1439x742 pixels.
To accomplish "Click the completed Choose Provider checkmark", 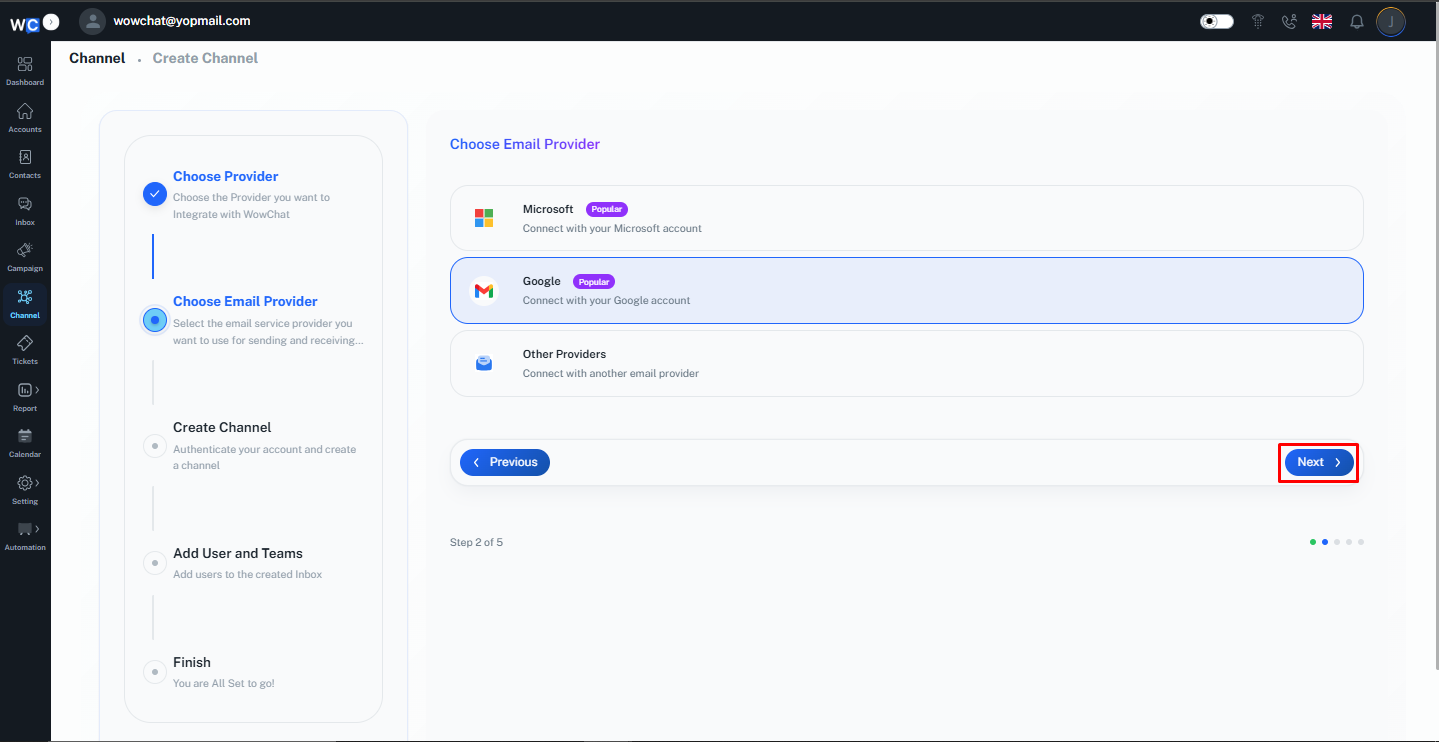I will (x=155, y=194).
